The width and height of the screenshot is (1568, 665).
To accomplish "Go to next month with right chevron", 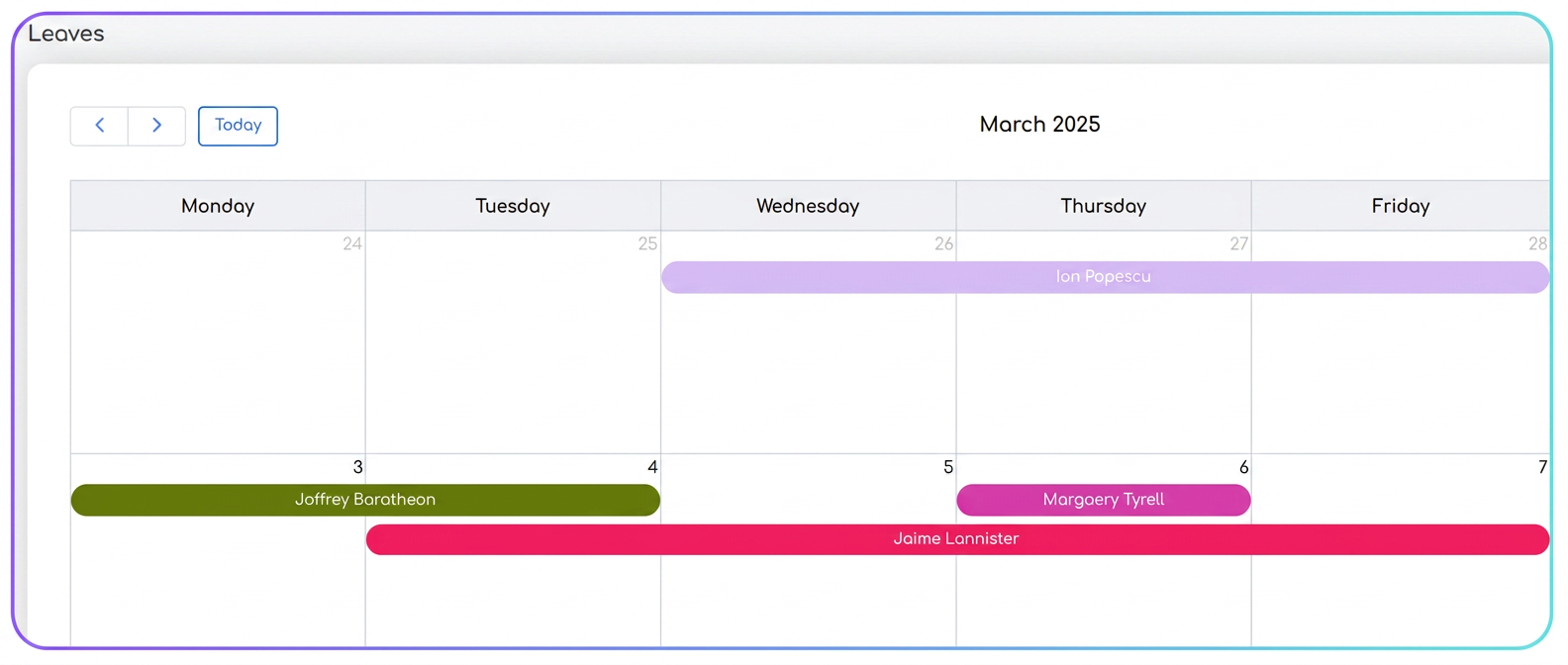I will [156, 126].
